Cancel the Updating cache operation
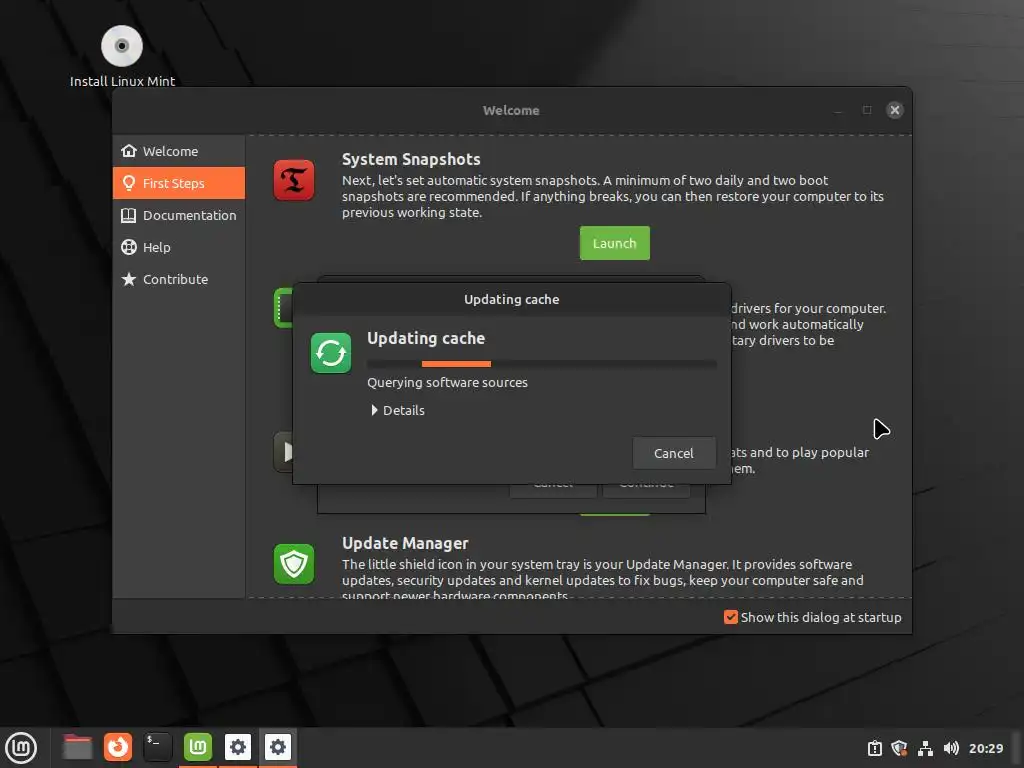1024x768 pixels. (674, 453)
